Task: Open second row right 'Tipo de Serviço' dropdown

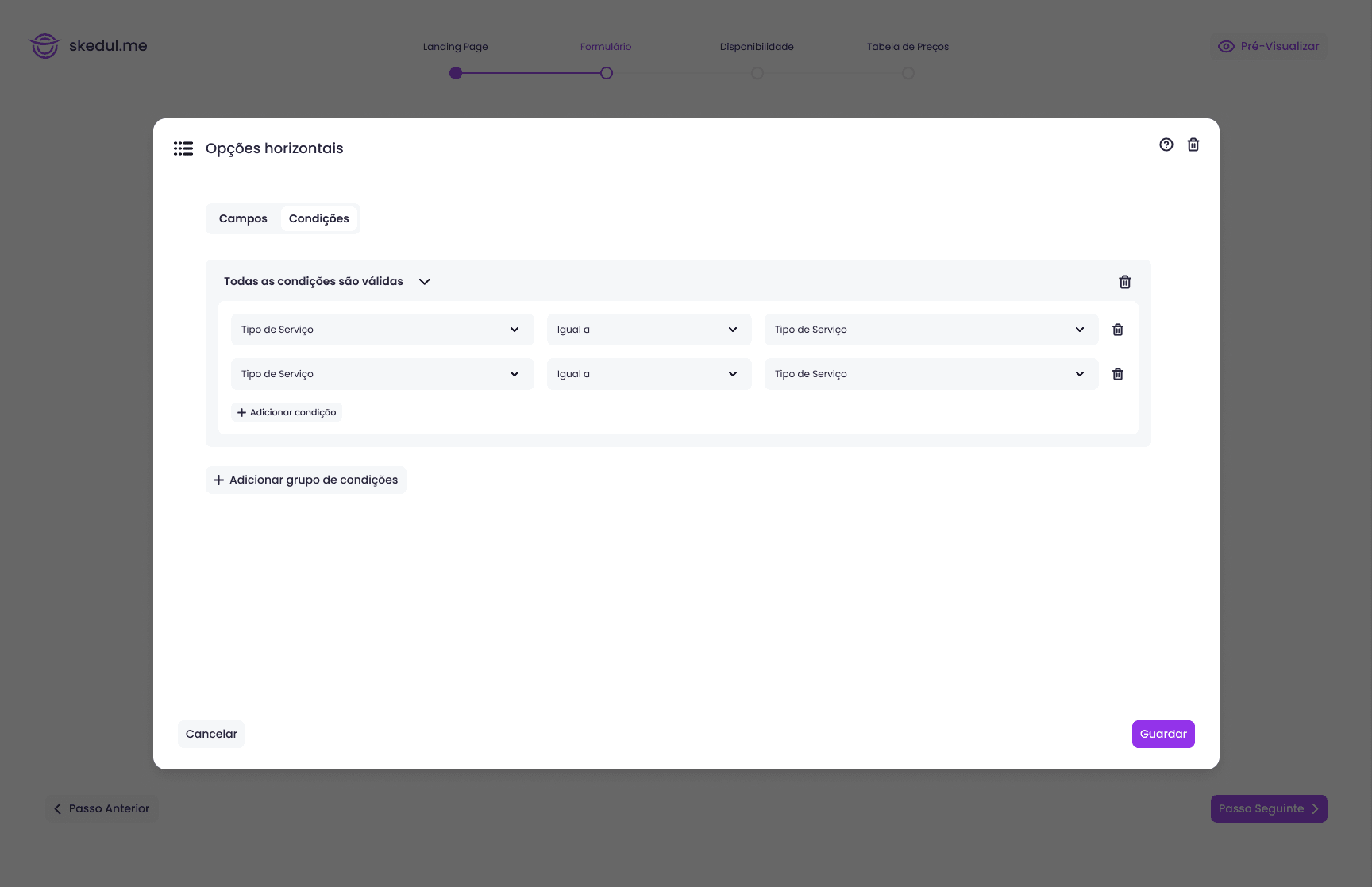Action: (931, 374)
